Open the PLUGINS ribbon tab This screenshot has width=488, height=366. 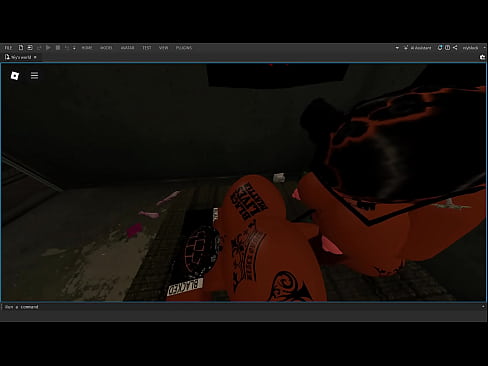tap(184, 48)
